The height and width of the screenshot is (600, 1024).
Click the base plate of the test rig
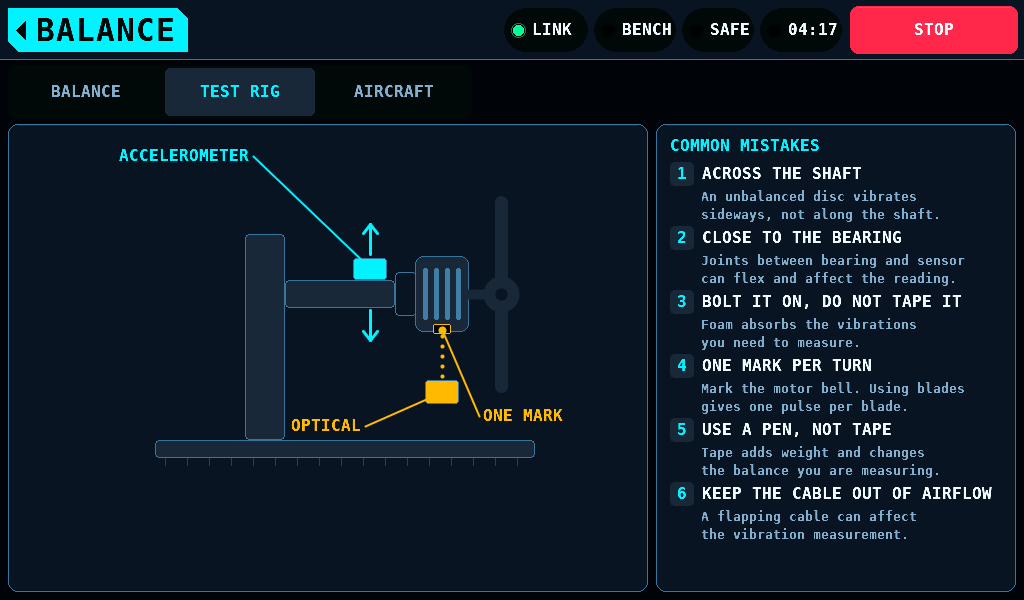[345, 449]
